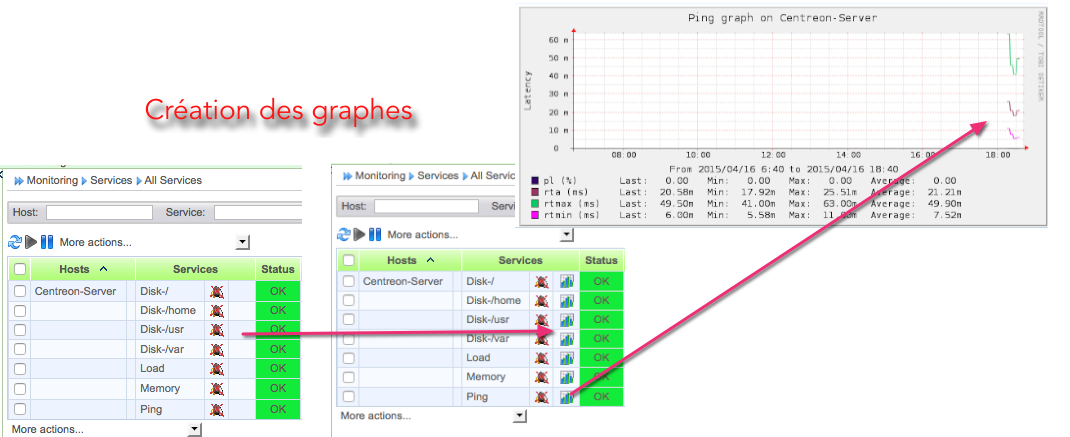1070x437 pixels.
Task: Select the Memory row checkbox in middle panel
Action: click(x=348, y=377)
